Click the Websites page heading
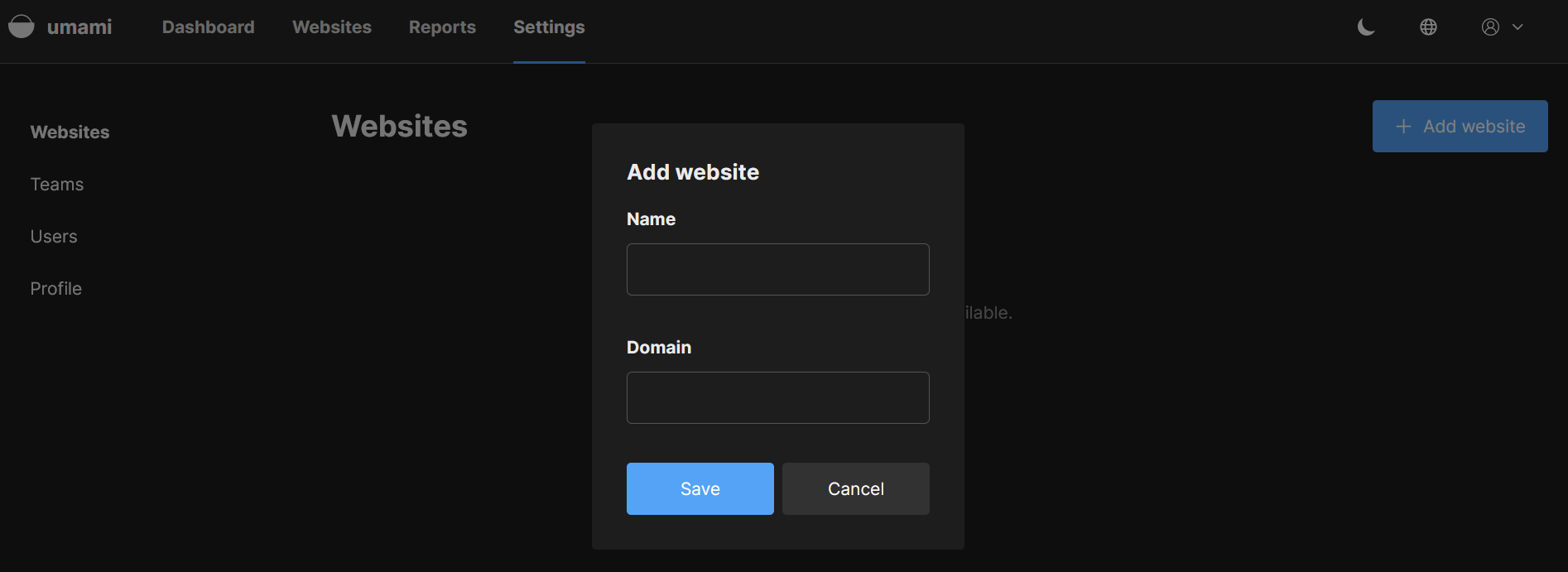 (x=400, y=126)
